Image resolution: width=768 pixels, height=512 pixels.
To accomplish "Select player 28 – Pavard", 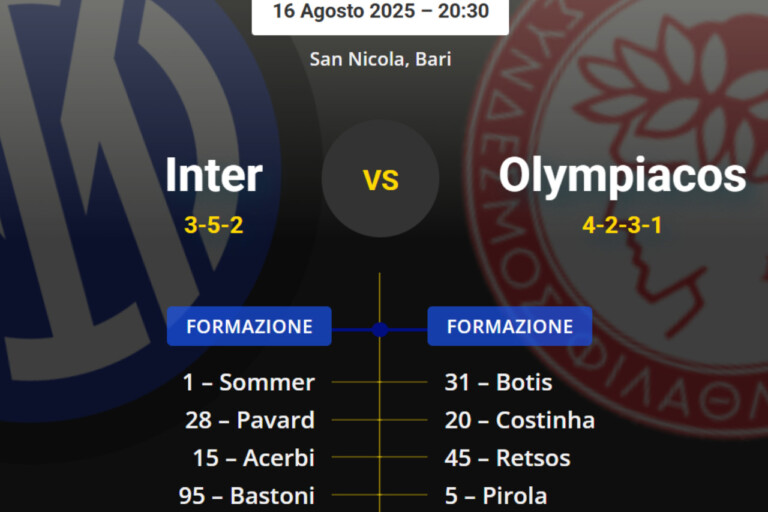I will click(249, 420).
